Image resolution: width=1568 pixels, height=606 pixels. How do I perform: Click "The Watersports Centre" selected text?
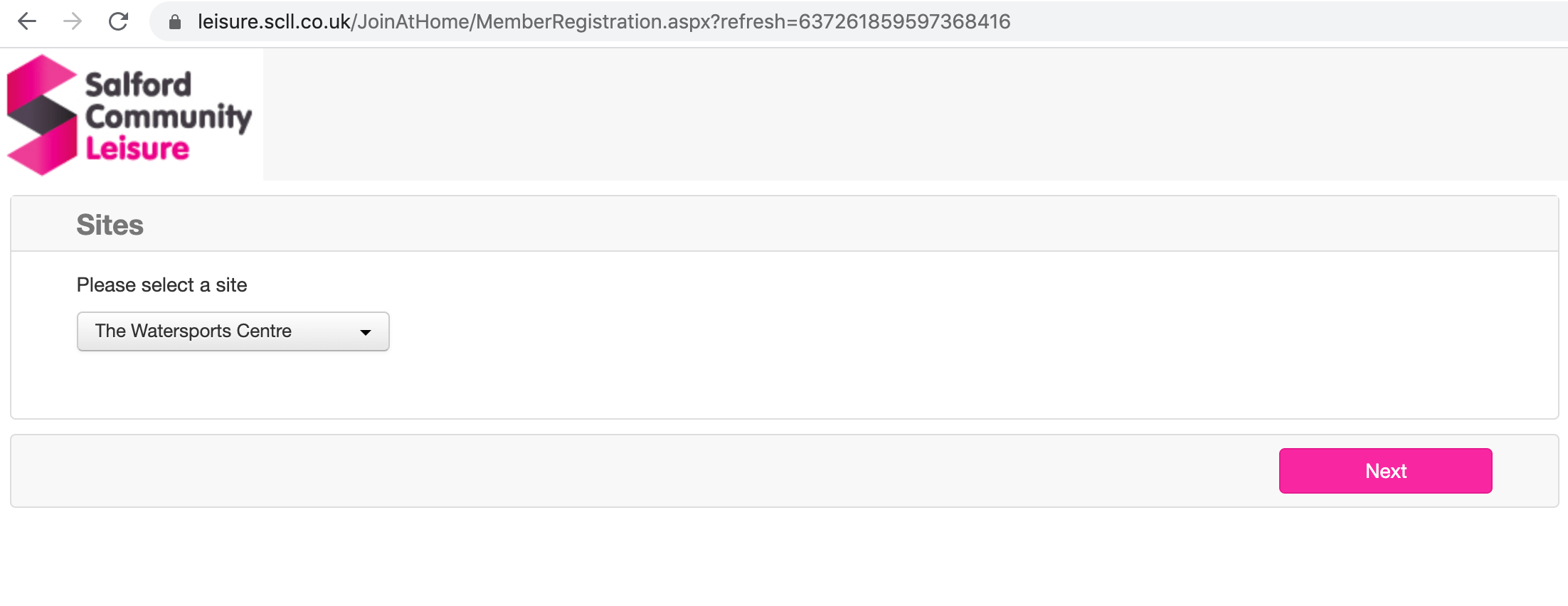pos(193,331)
